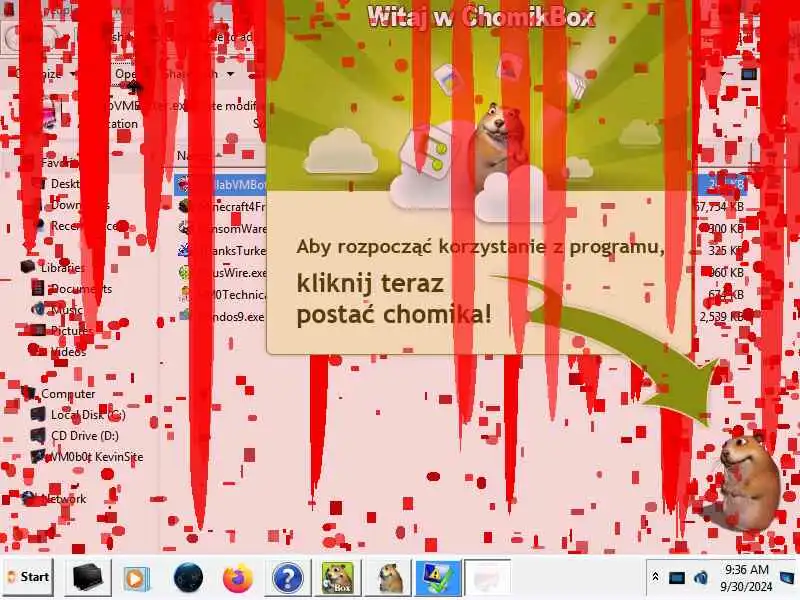Click the network tray icon
Viewport: 800px width, 600px height.
(701, 579)
